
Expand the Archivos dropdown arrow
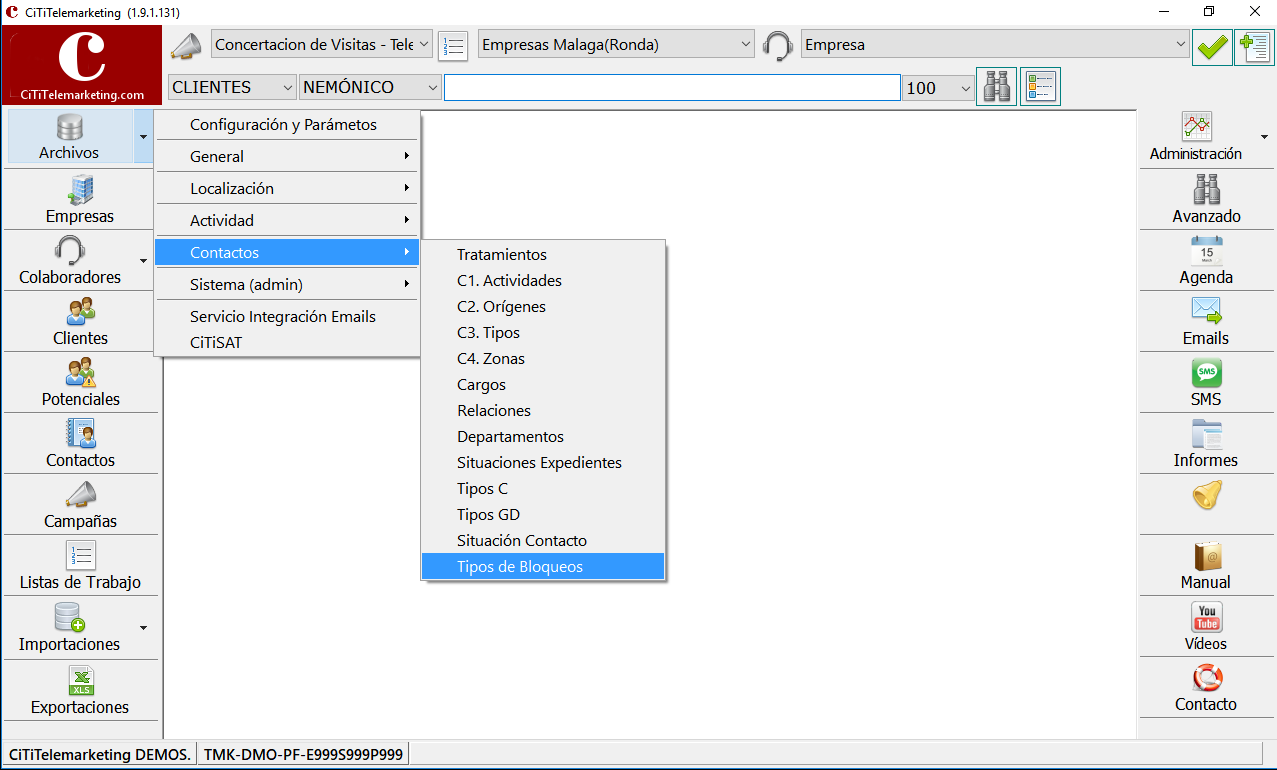click(x=143, y=137)
